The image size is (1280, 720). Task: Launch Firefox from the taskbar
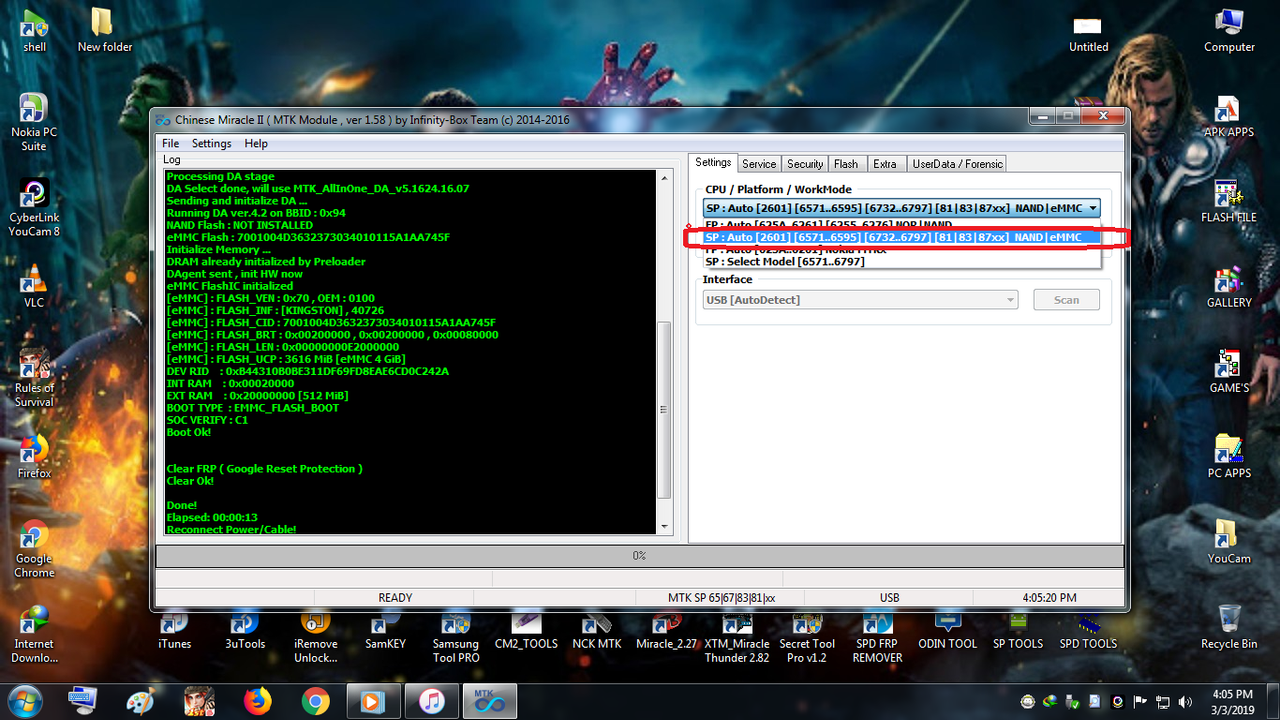click(257, 701)
